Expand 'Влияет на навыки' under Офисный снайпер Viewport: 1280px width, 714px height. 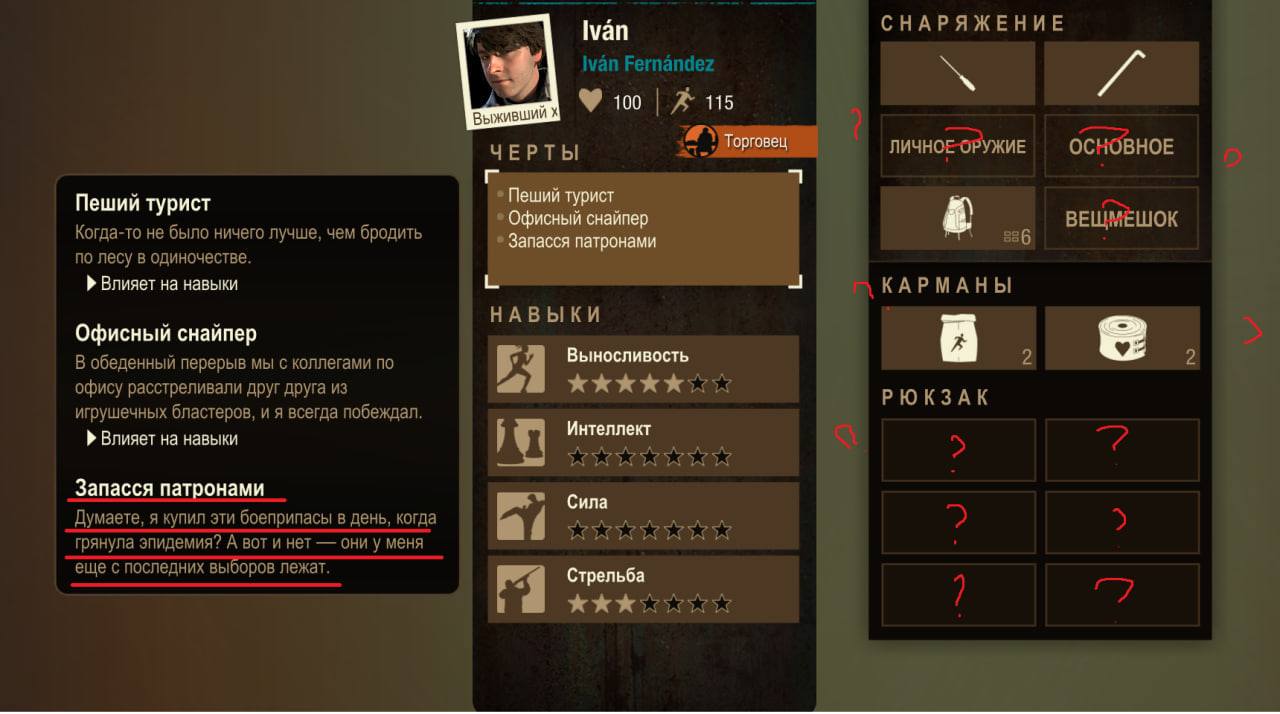coord(163,438)
